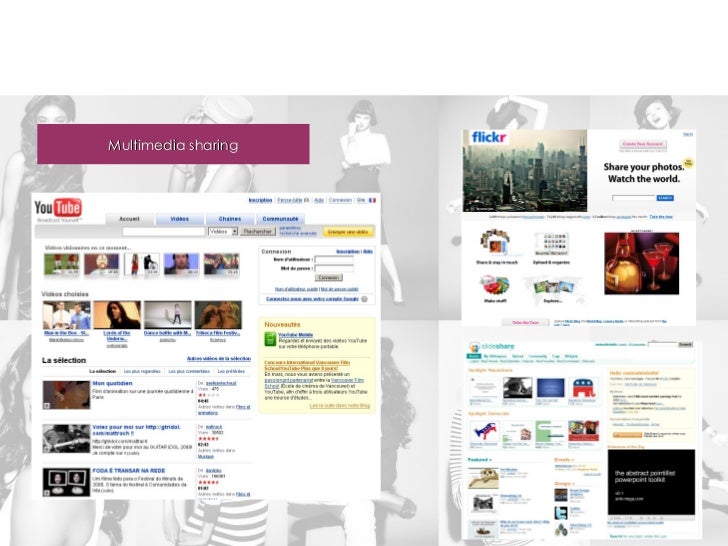Click yellow upload video button on YouTube
728x546 pixels.
pyautogui.click(x=348, y=232)
